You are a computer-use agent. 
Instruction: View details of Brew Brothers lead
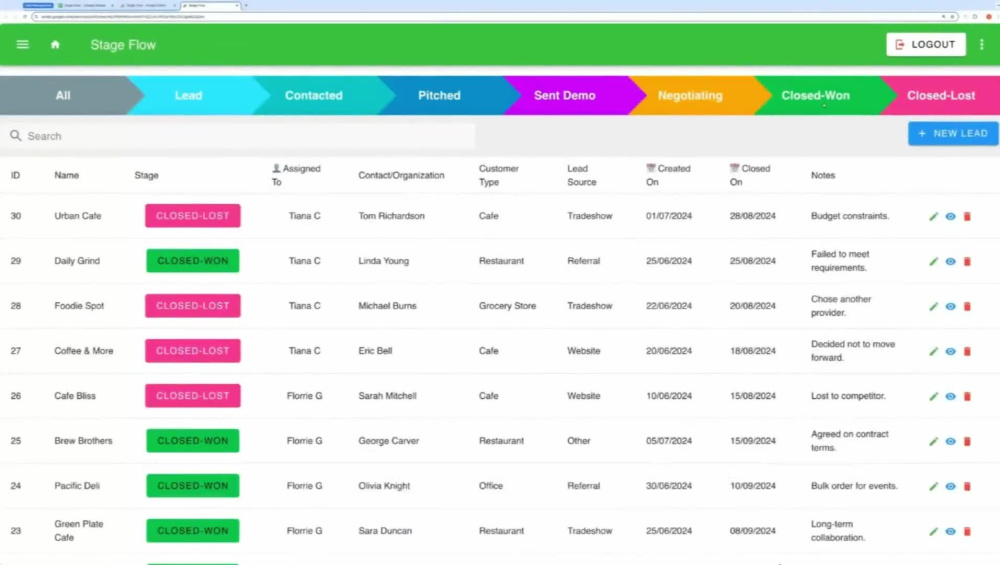point(950,441)
